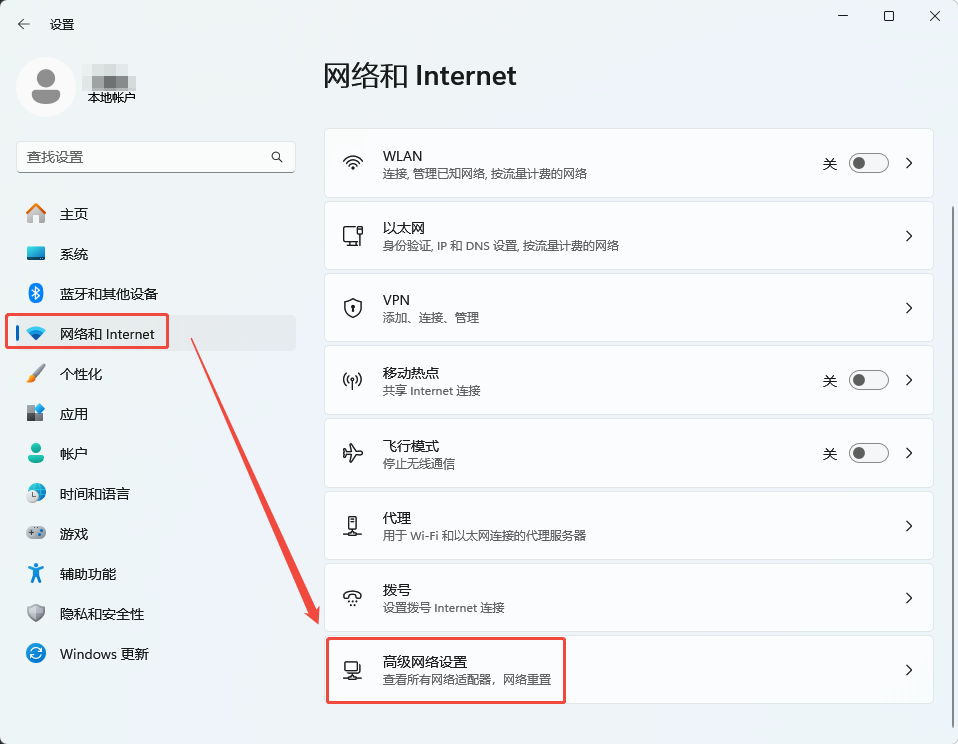Click the proxy (代理) title text

pos(397,518)
